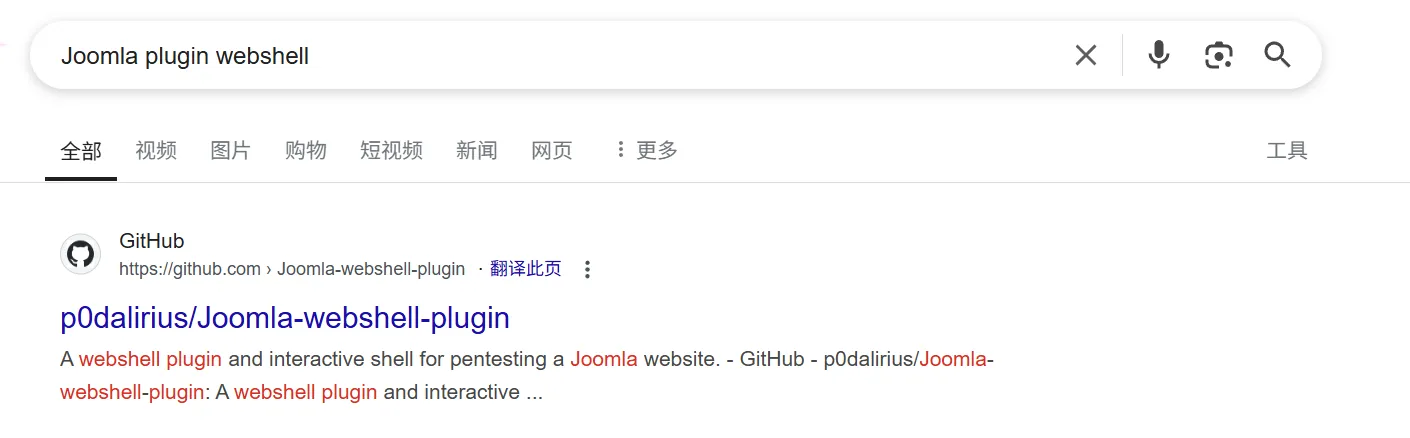Viewport: 1410px width, 438px height.
Task: Show 新闻 results tab
Action: [477, 151]
